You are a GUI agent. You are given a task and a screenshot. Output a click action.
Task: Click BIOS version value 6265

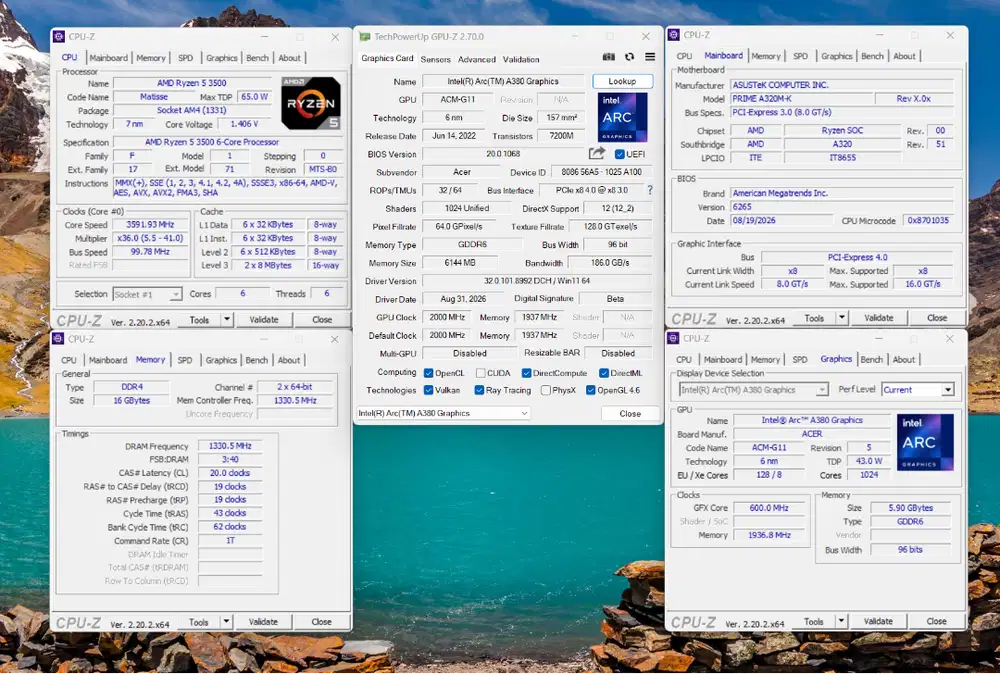click(842, 207)
